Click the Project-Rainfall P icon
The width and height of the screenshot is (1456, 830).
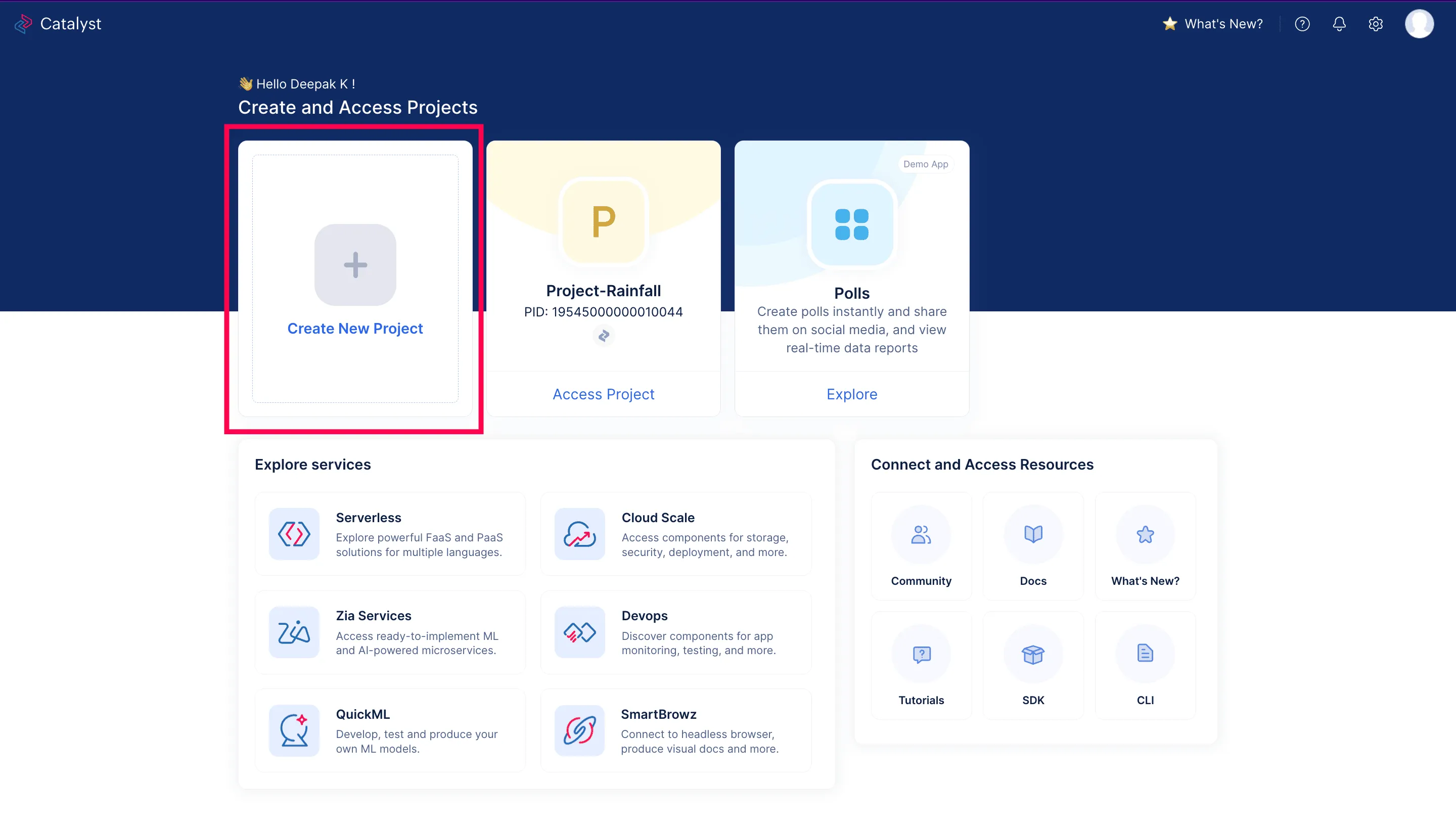coord(603,221)
